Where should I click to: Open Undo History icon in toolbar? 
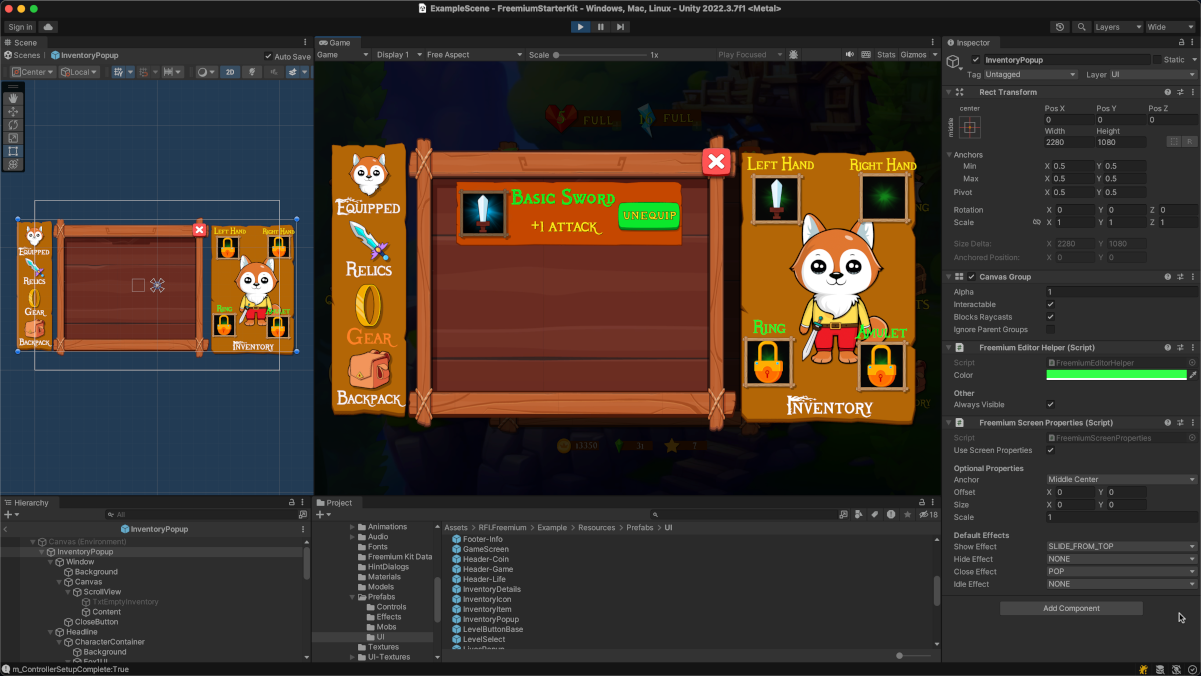1060,27
